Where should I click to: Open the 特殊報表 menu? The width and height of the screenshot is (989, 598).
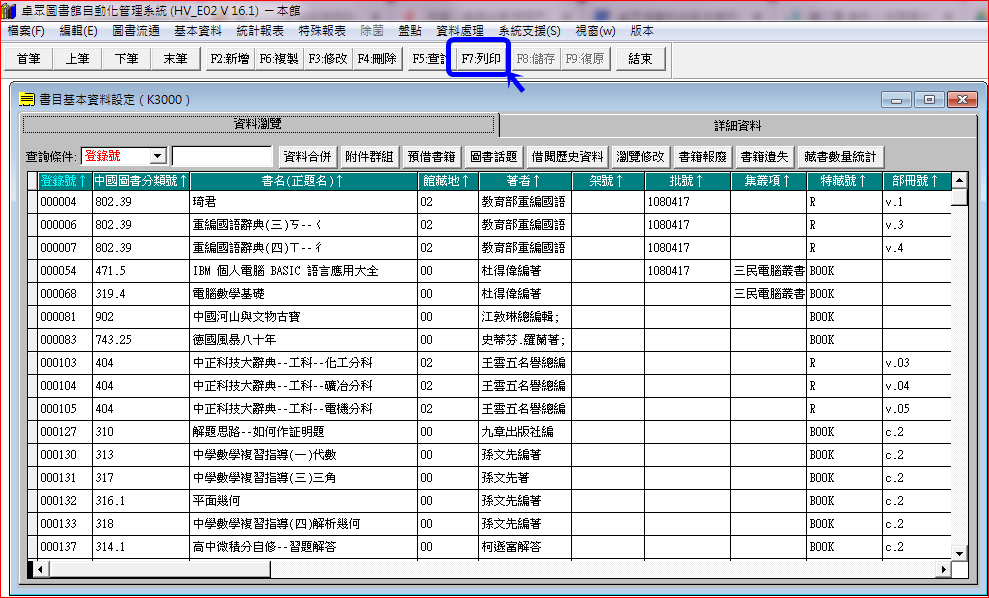pos(322,30)
